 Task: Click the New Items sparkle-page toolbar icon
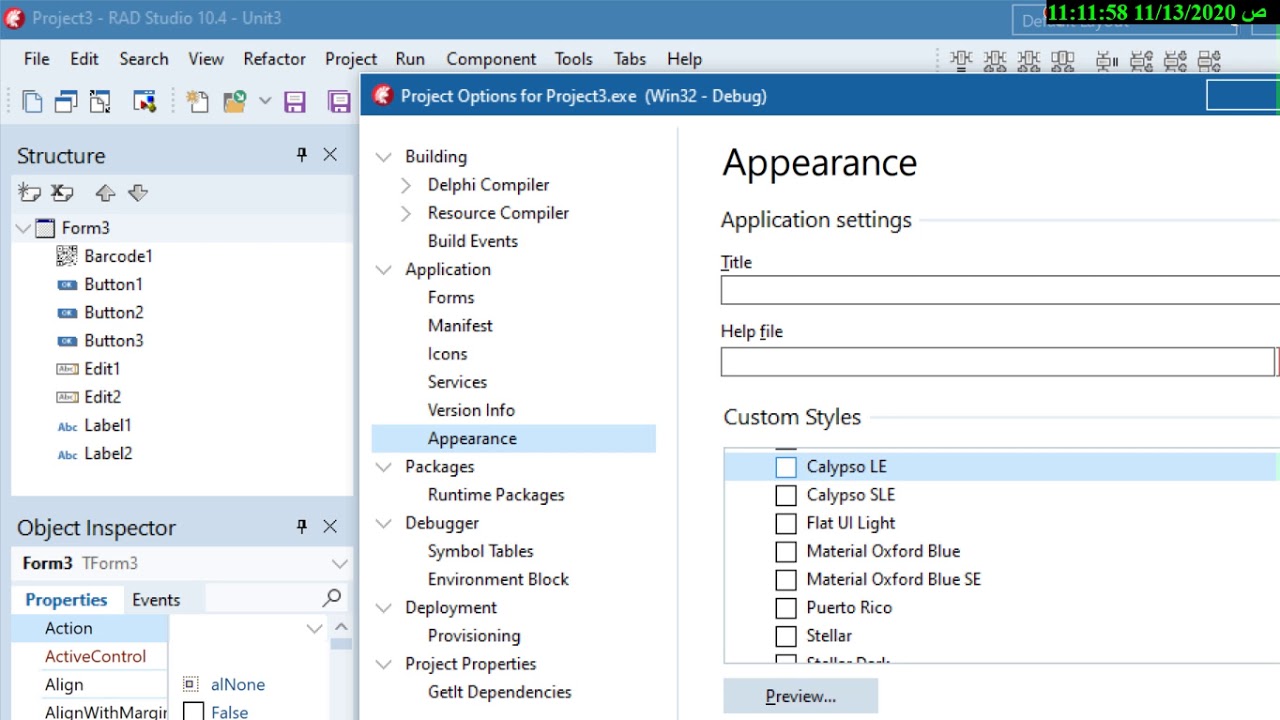point(197,101)
